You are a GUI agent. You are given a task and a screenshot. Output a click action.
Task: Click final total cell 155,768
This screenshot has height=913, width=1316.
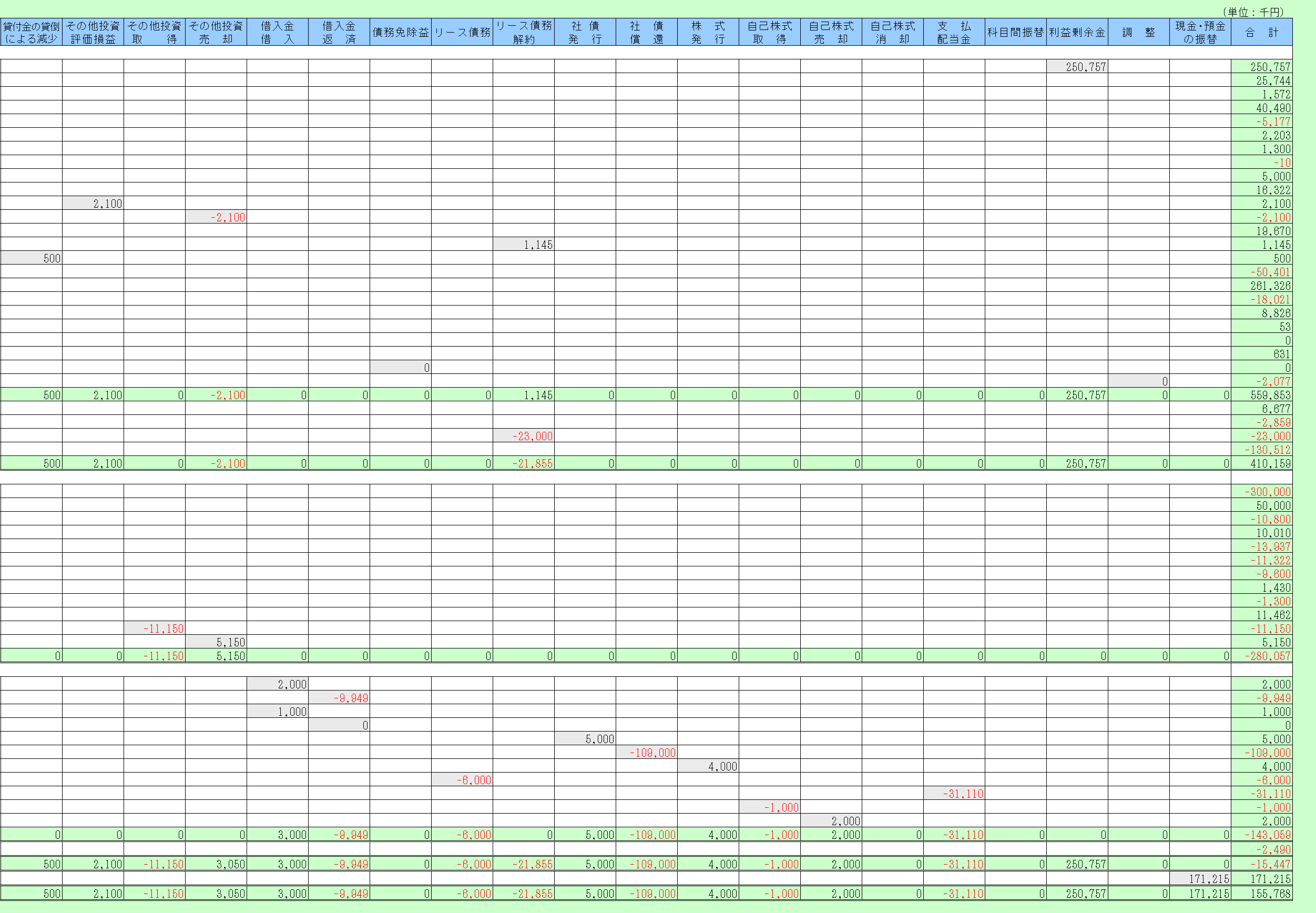pos(1262,894)
